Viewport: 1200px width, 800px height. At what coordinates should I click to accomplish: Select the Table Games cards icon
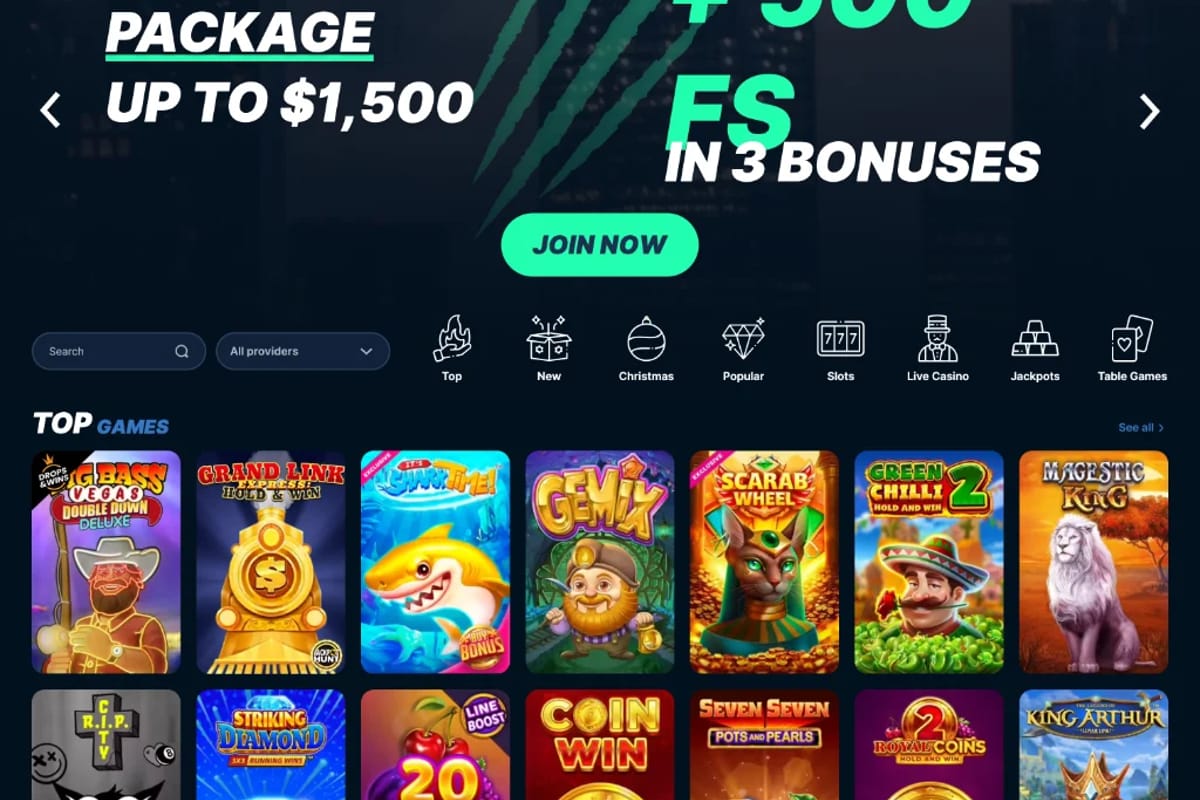tap(1132, 340)
